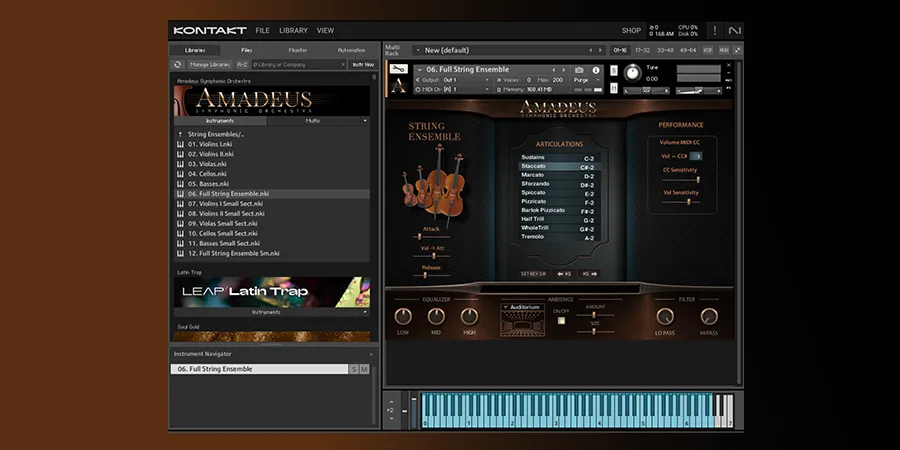Click the snapshot camera icon

[579, 70]
